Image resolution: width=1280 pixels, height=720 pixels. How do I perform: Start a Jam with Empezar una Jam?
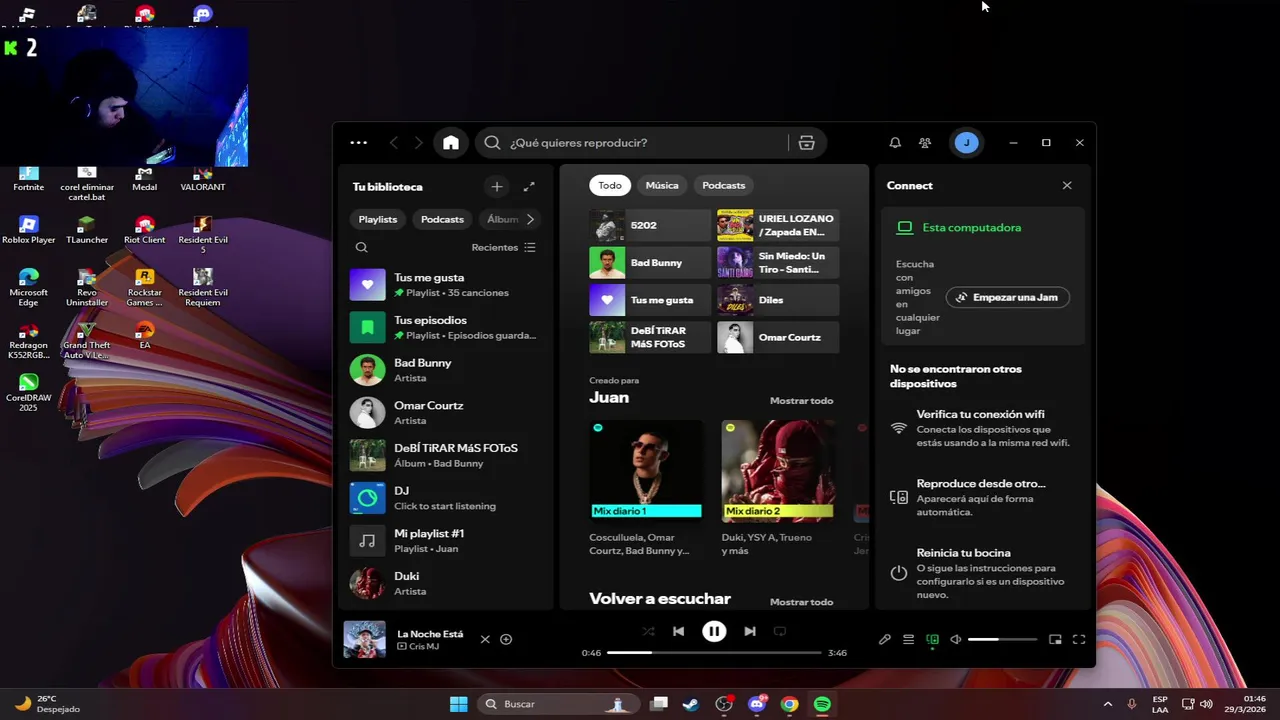[1008, 297]
